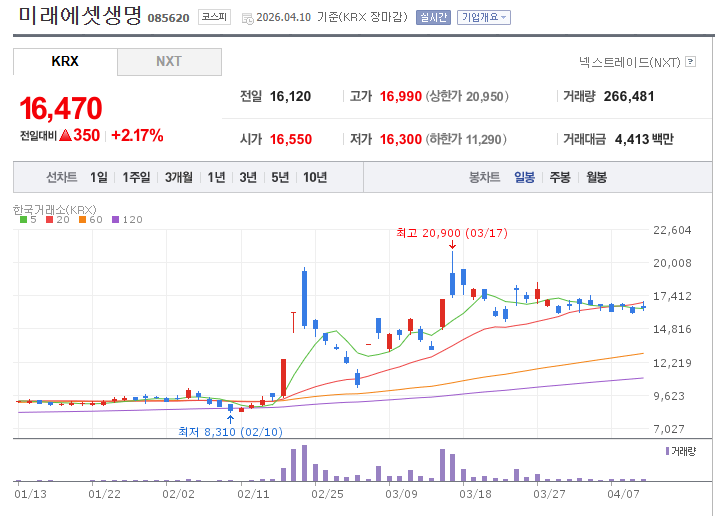Show the 월봉 monthly candle chart
Screen dimensions: 715x516
coord(596,177)
